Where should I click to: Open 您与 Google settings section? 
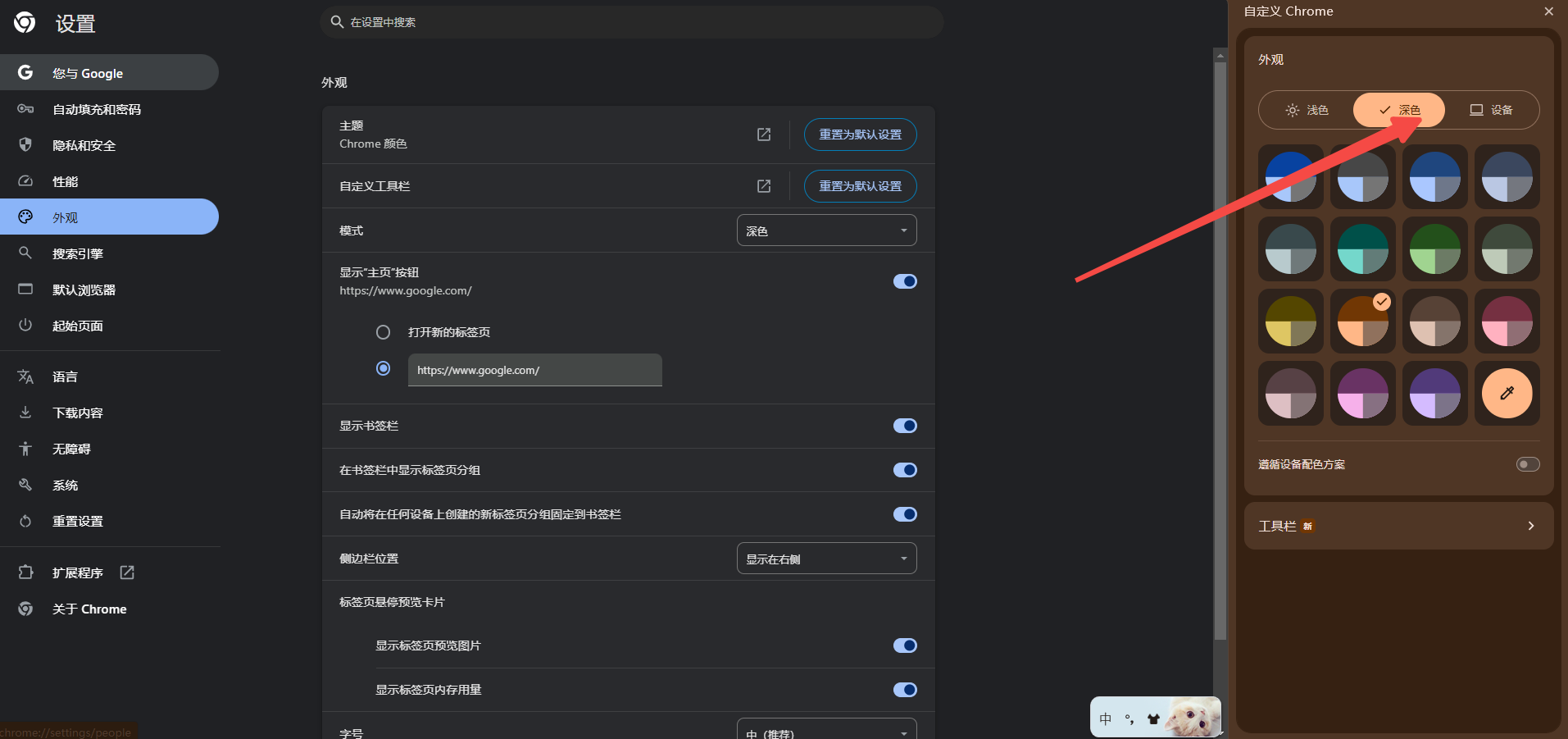point(109,73)
